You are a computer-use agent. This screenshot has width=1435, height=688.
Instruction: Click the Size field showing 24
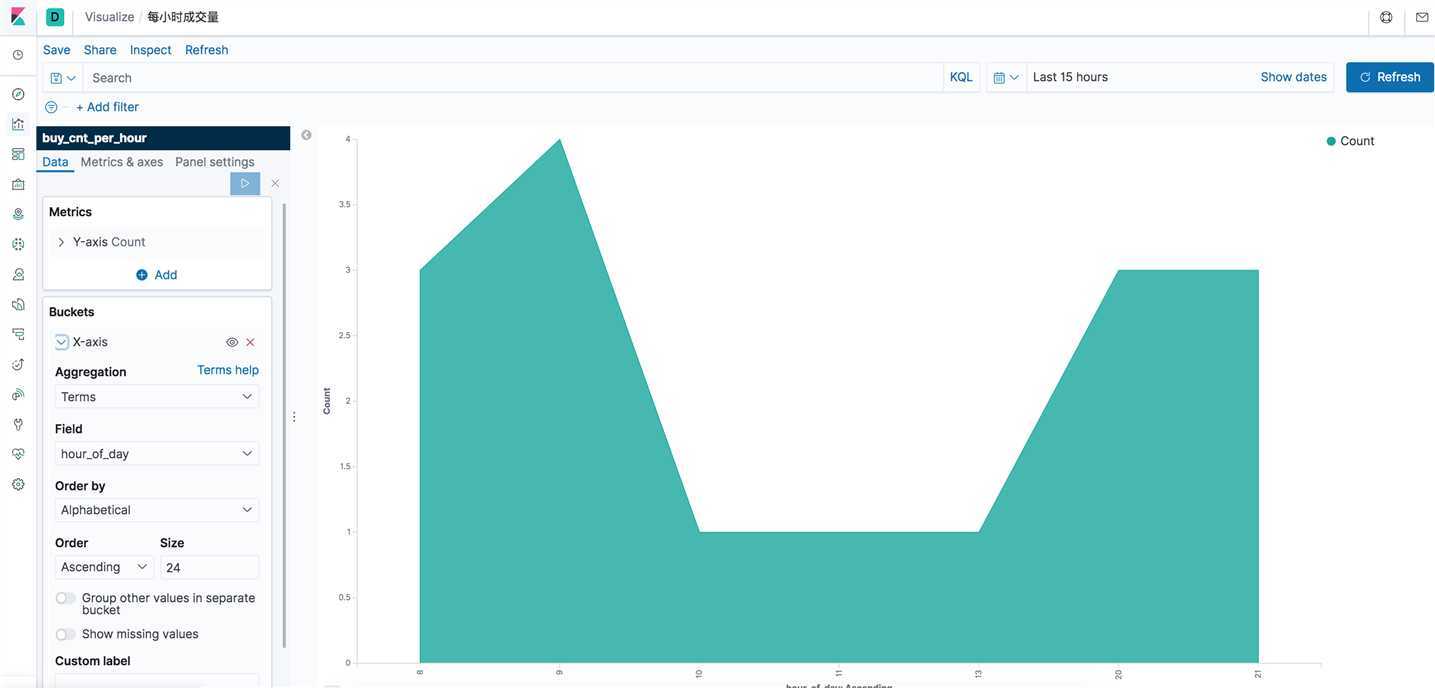(x=209, y=567)
